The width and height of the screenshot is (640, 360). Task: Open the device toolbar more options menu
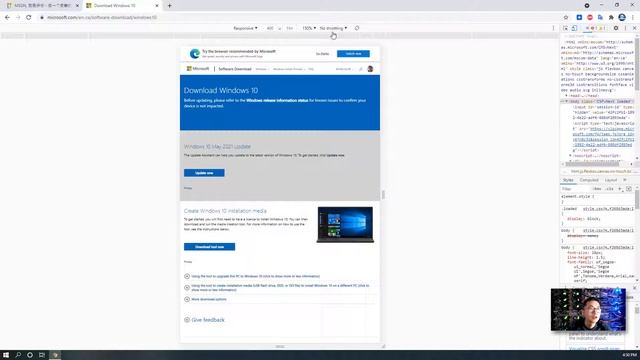[553, 28]
